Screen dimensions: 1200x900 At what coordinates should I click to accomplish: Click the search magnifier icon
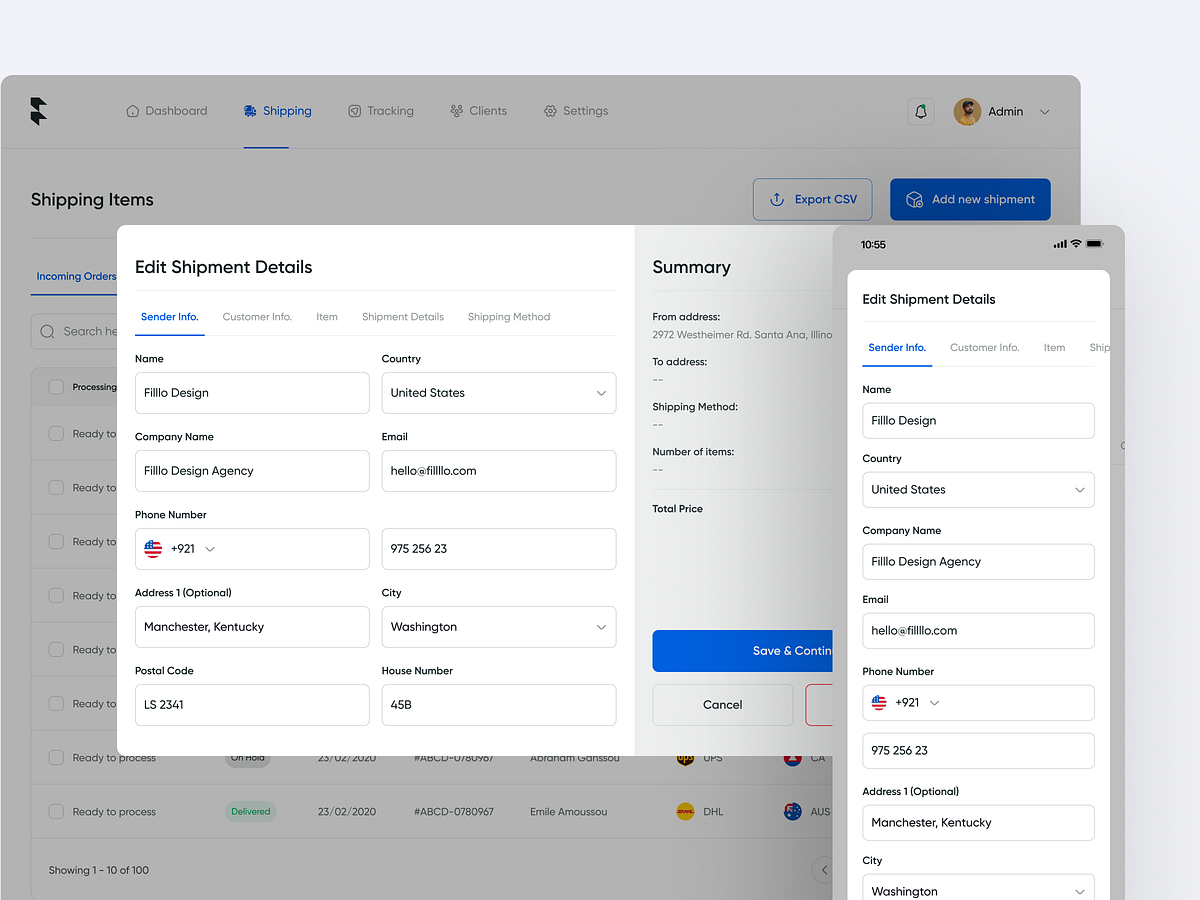click(x=47, y=332)
